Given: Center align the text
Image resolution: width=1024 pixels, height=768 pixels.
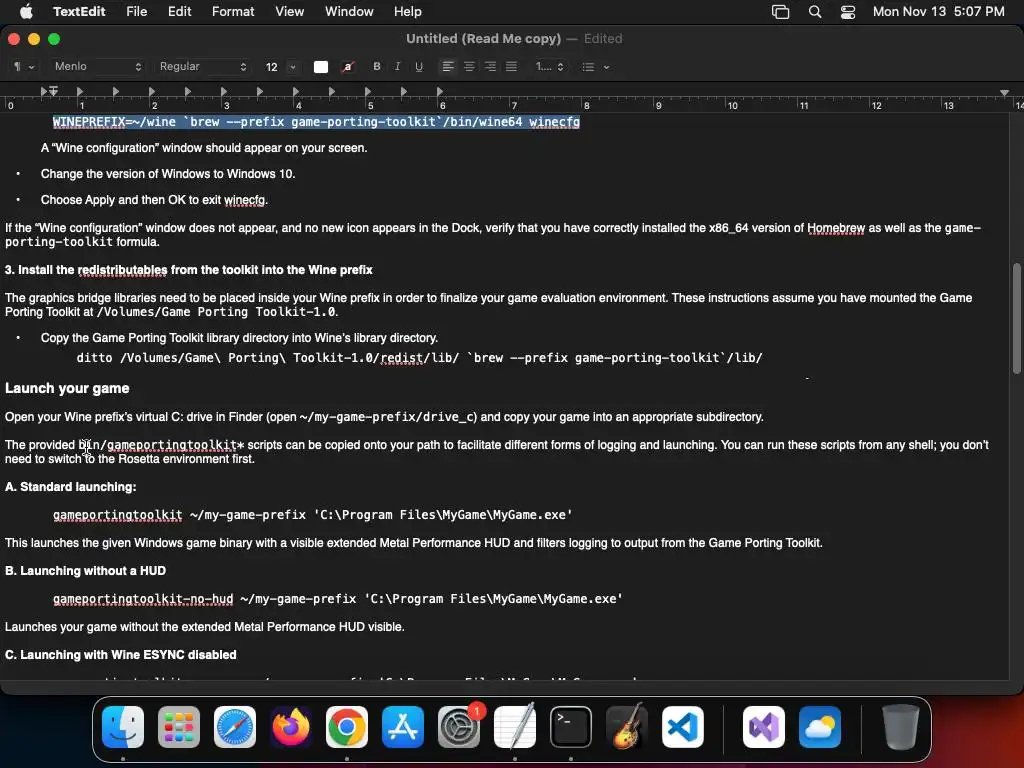Looking at the screenshot, I should click(469, 67).
